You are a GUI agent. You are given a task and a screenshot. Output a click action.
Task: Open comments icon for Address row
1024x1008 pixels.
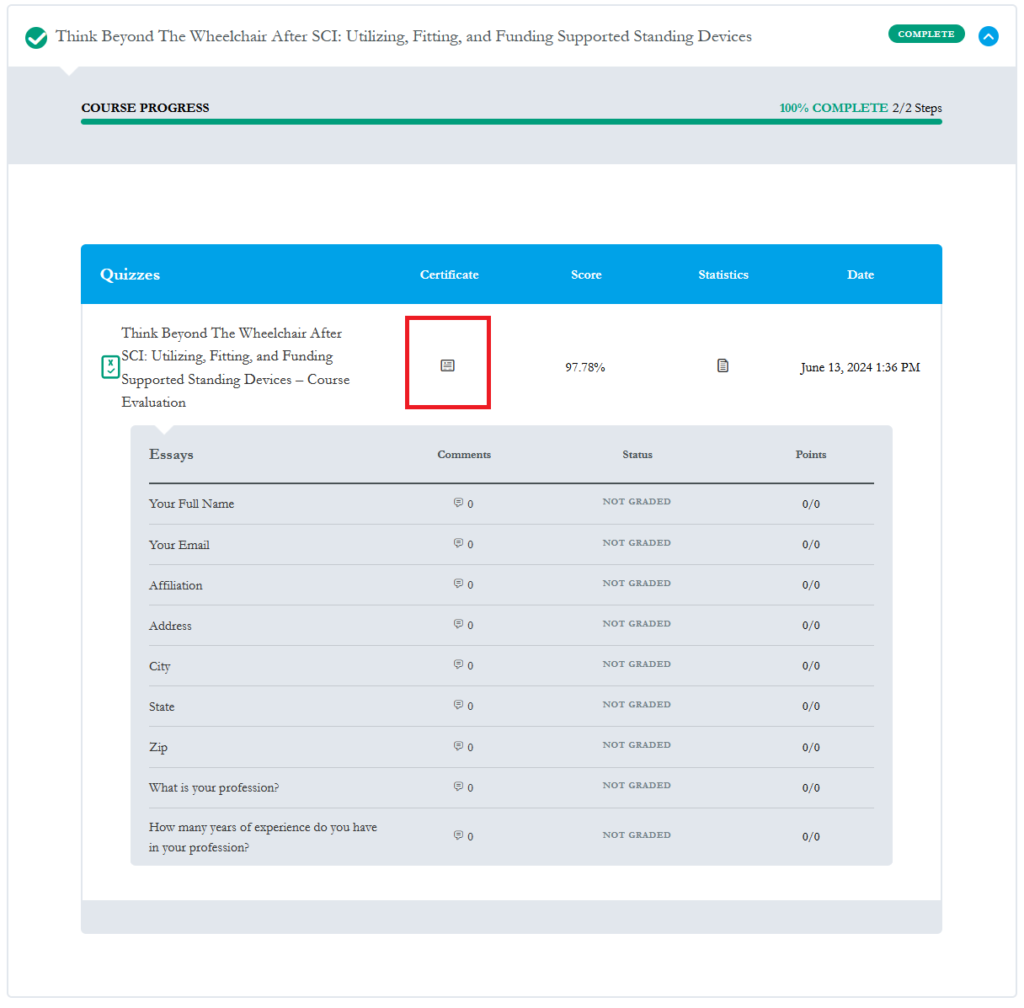coord(458,624)
